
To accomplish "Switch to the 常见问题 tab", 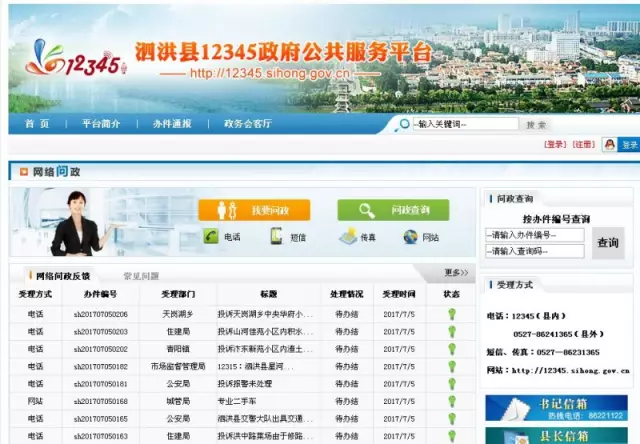I will point(141,276).
